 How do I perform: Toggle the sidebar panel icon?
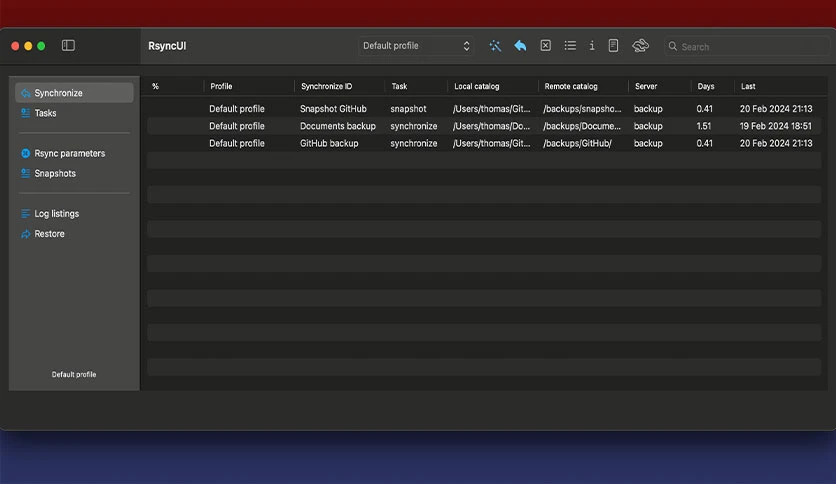point(68,45)
